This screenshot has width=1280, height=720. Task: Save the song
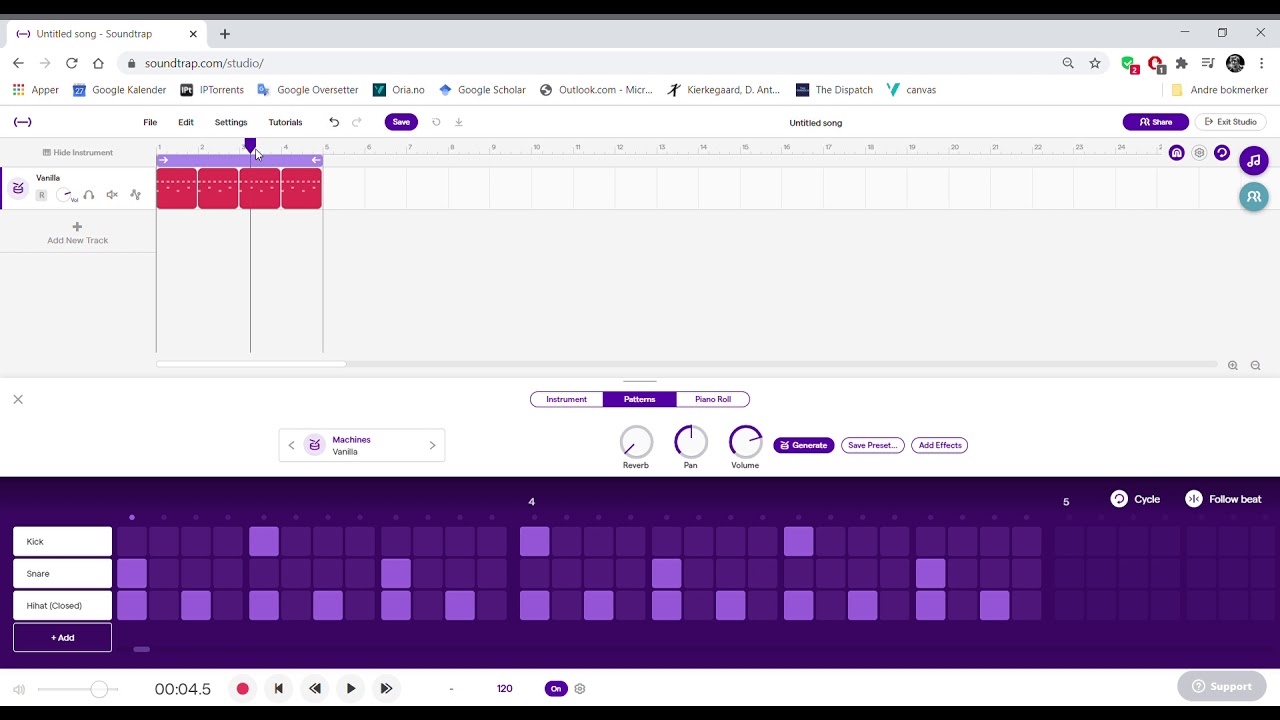[401, 122]
